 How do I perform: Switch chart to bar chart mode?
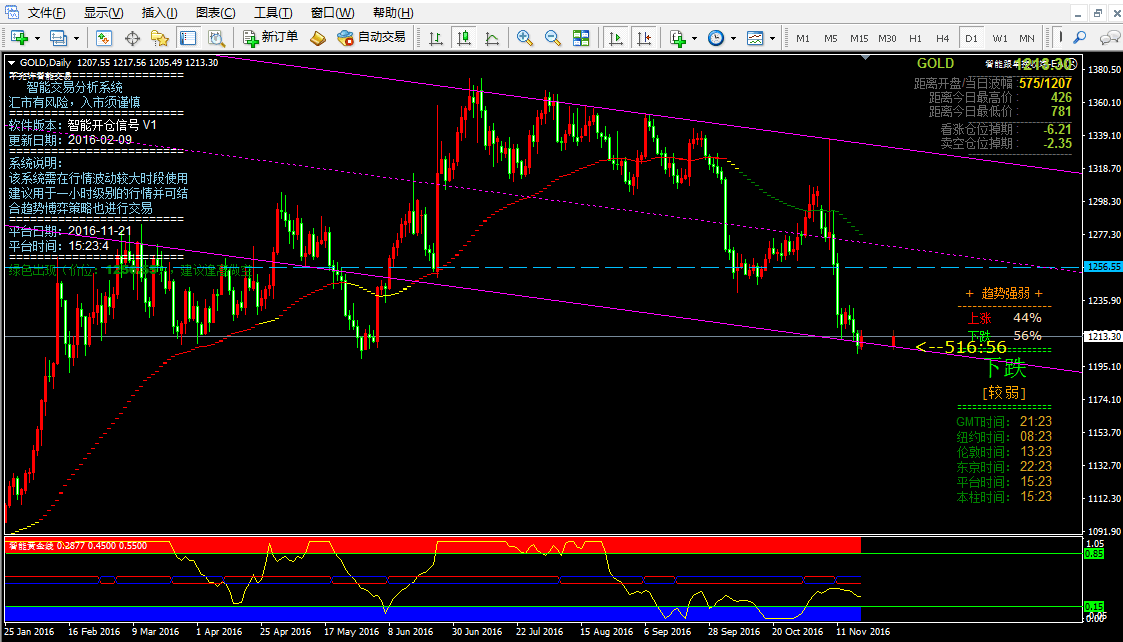[x=436, y=38]
